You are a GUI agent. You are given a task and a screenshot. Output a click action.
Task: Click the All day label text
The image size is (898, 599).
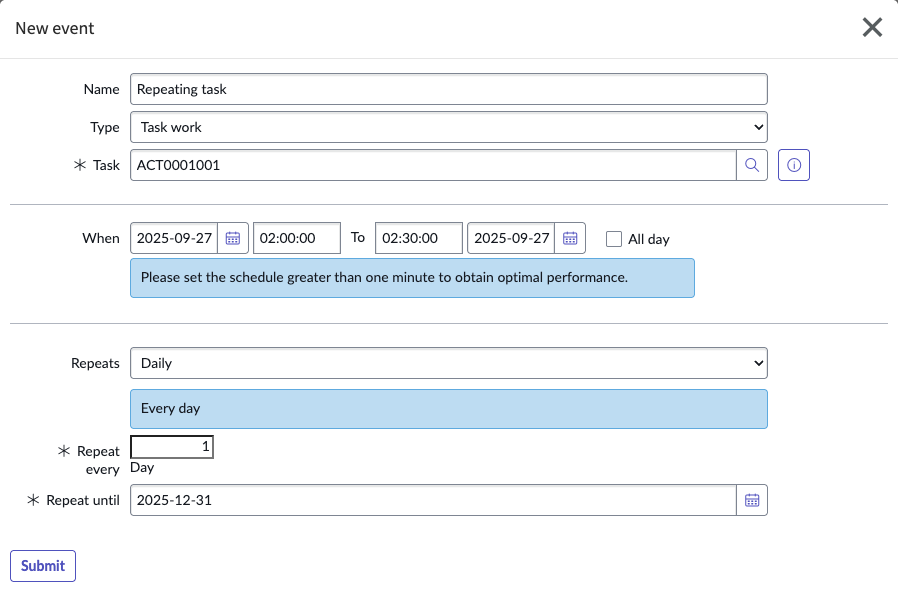(649, 239)
